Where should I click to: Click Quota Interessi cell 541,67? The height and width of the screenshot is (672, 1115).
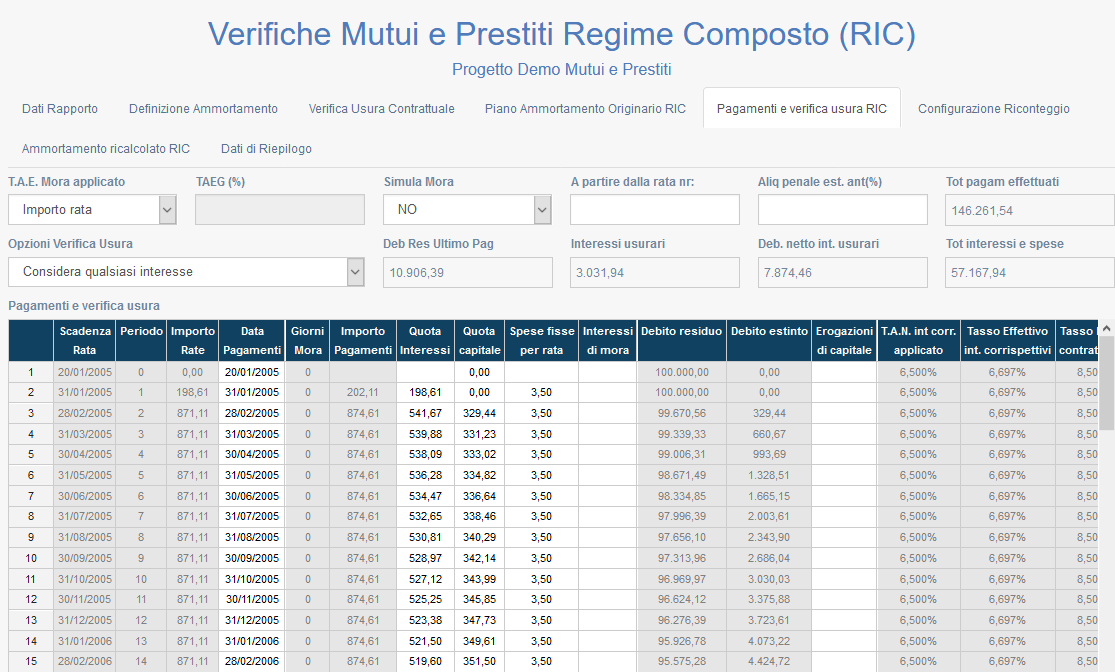(425, 413)
